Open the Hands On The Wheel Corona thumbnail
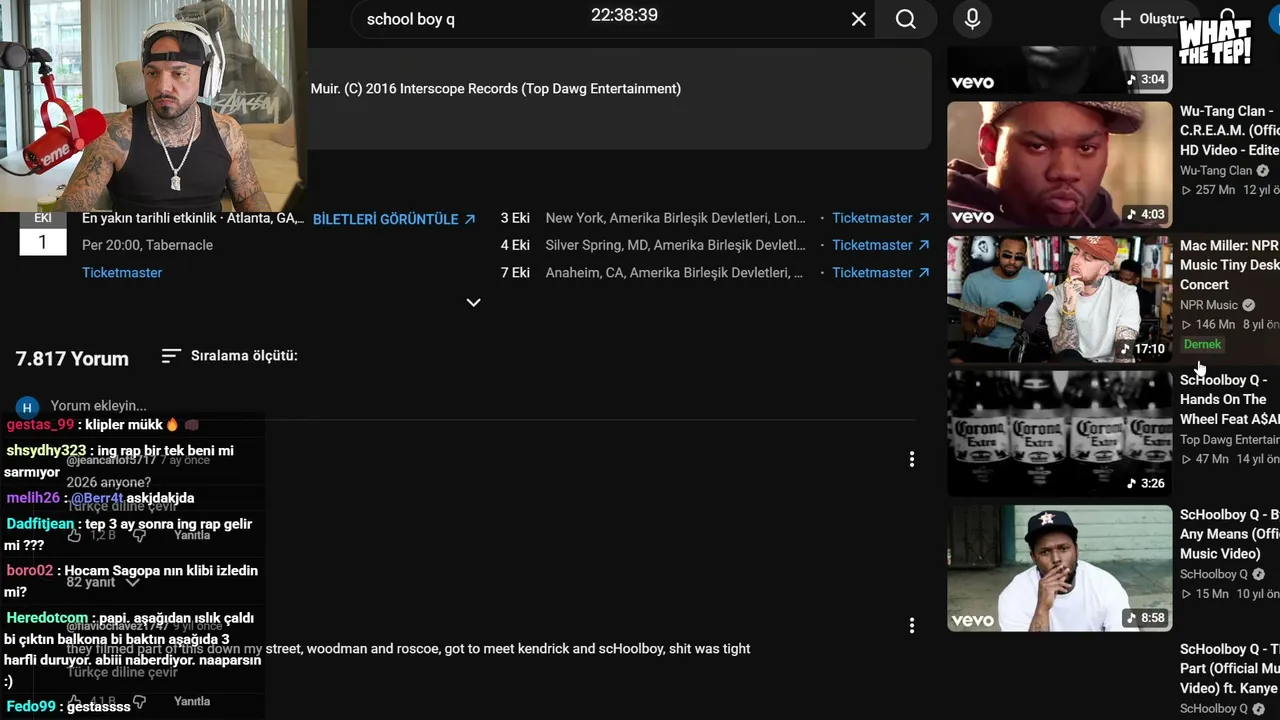Screen dimensions: 1280x720 (1060, 433)
